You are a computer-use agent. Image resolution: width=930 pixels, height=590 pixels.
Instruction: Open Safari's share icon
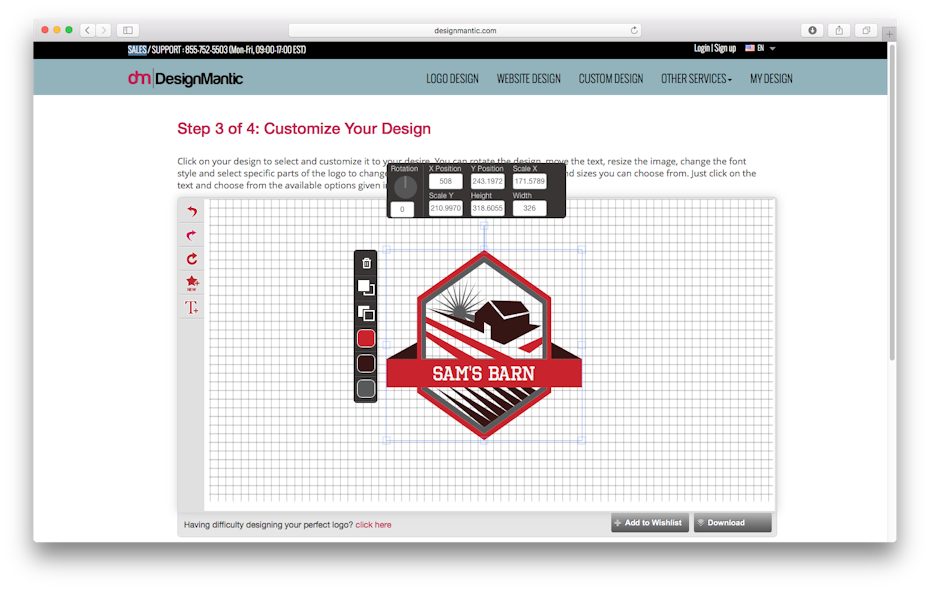pos(839,30)
